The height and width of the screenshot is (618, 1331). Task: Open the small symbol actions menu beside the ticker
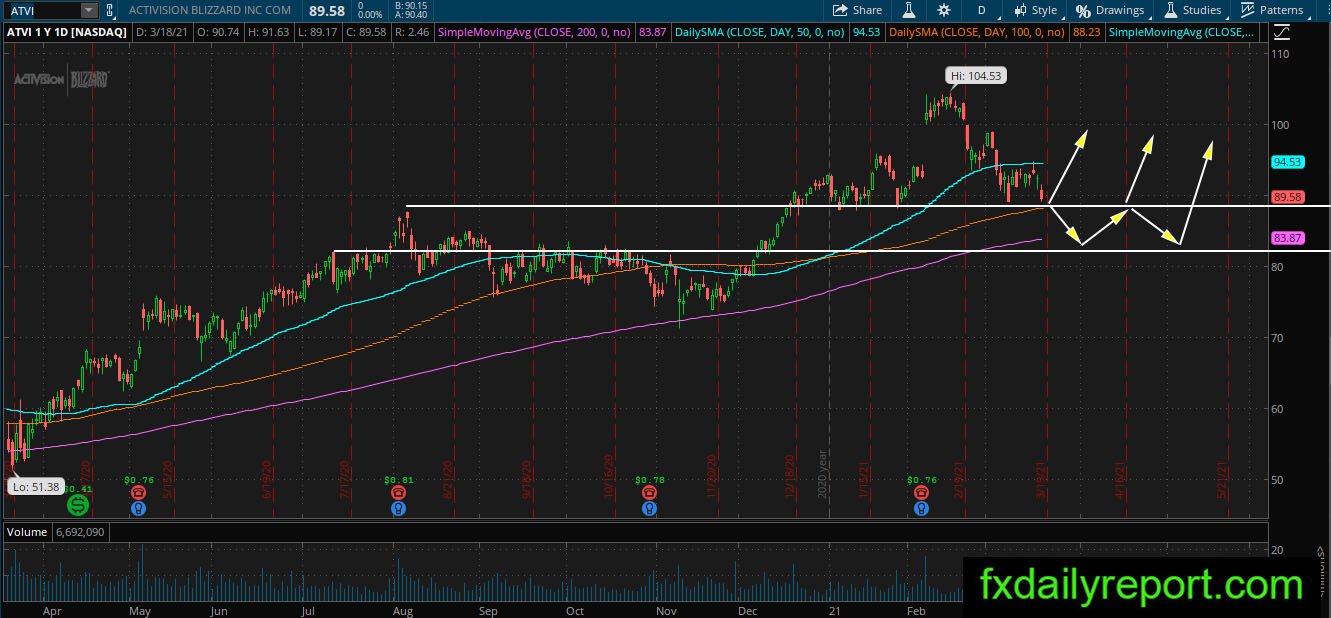pos(110,10)
